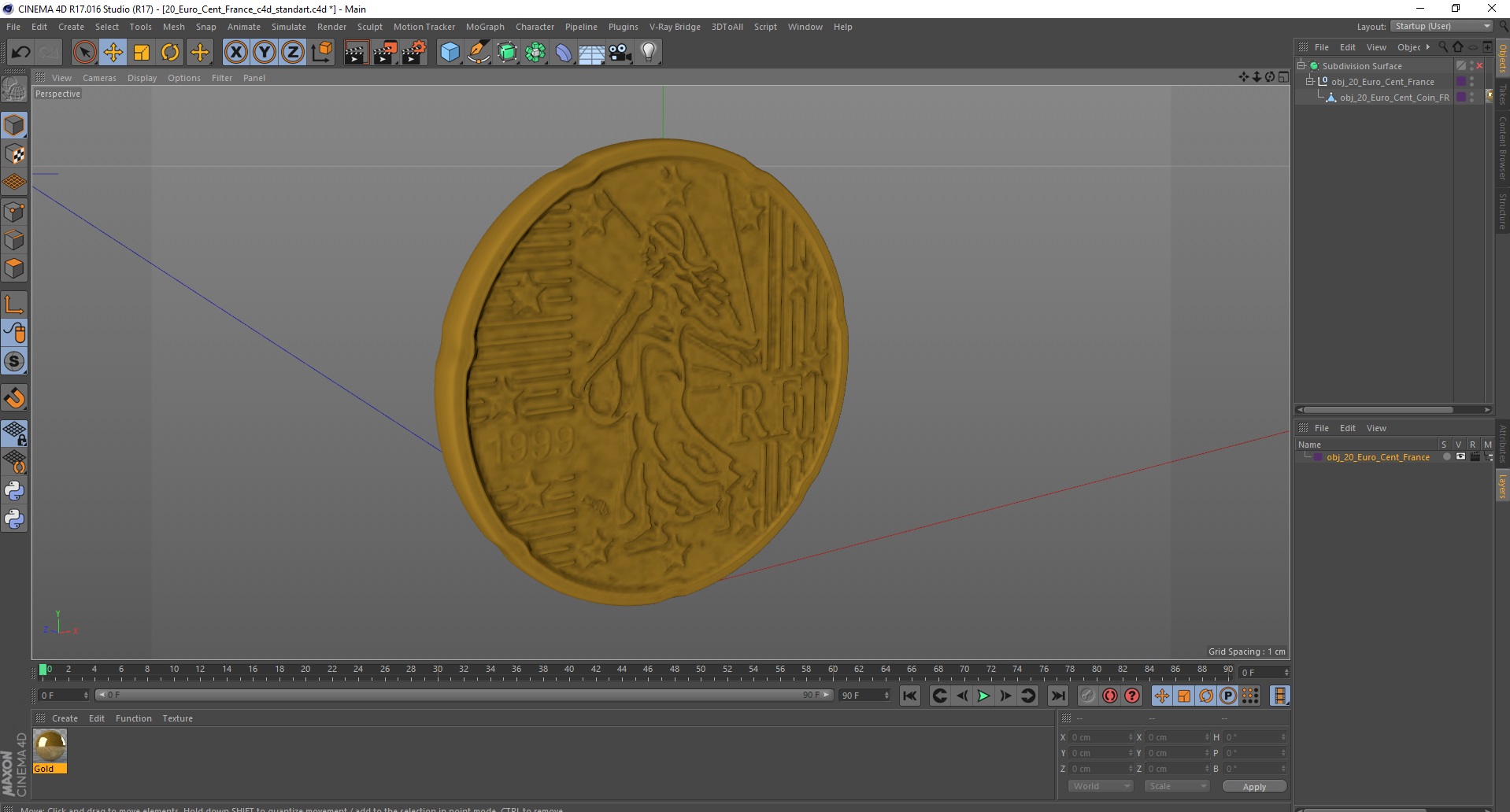
Task: Click frame 30 on the timeline ruler
Action: (437, 670)
